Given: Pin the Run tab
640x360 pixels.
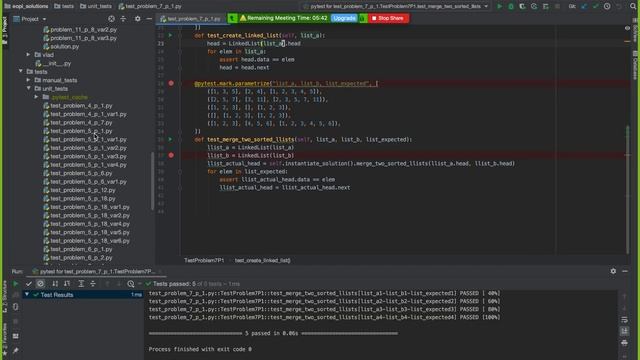Looking at the screenshot, I should 16,350.
